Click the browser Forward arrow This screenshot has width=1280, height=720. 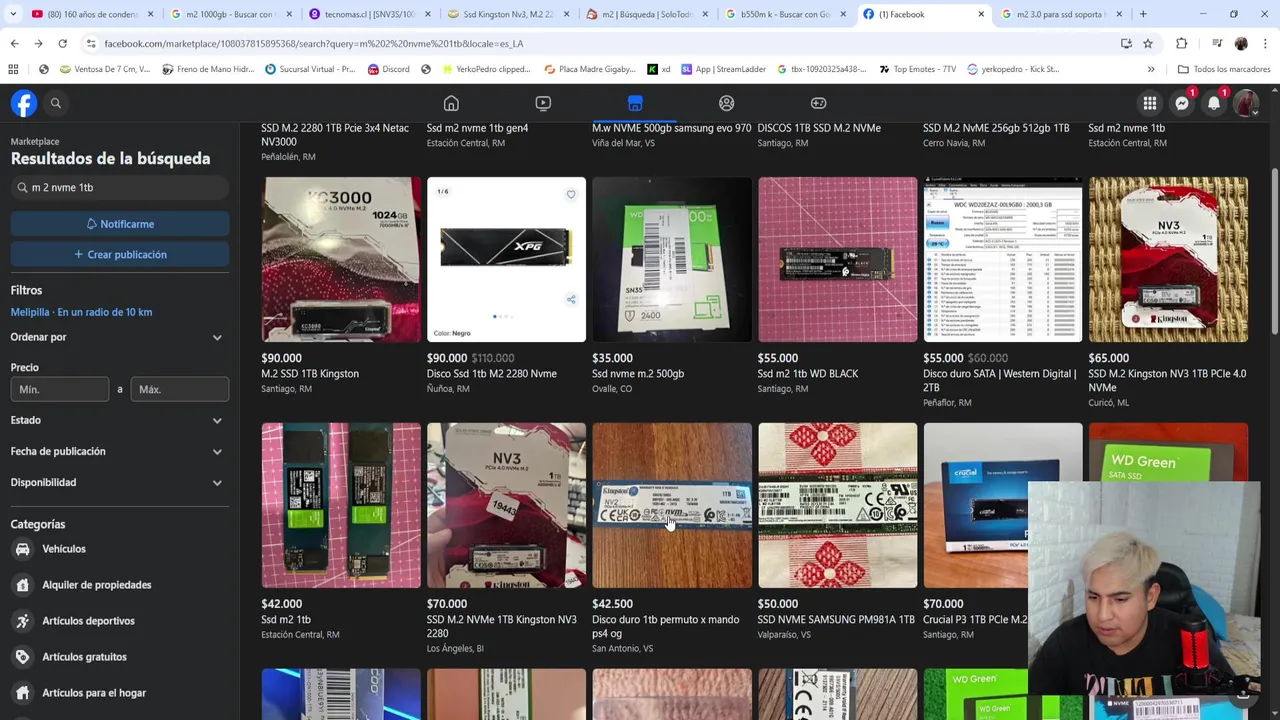click(38, 43)
